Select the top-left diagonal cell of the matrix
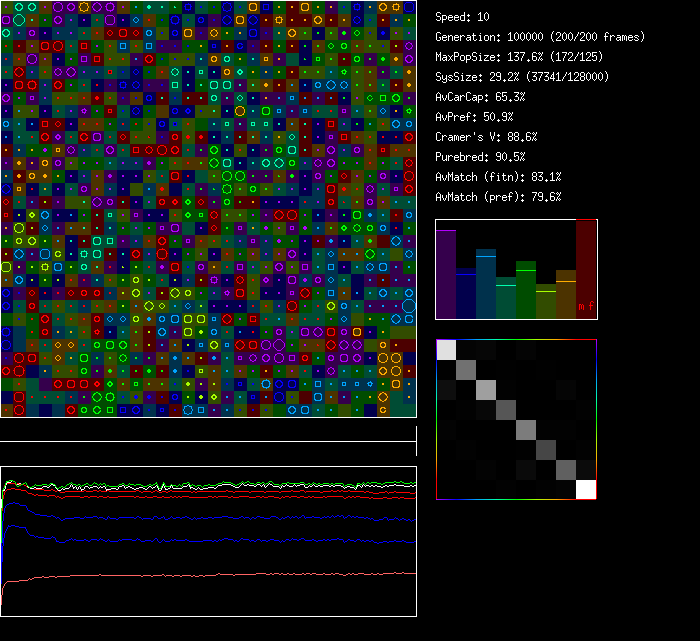Viewport: 700px width, 641px height. coord(446,349)
